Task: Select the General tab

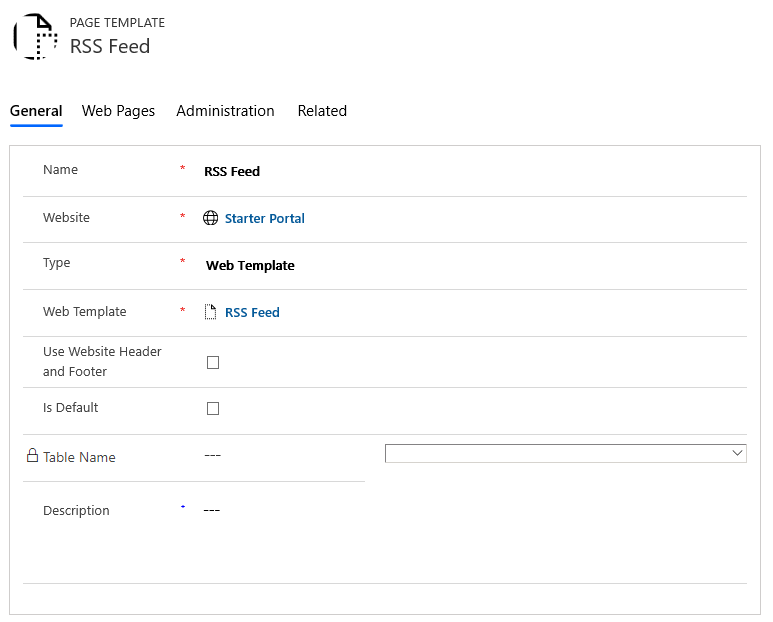Action: pyautogui.click(x=36, y=111)
